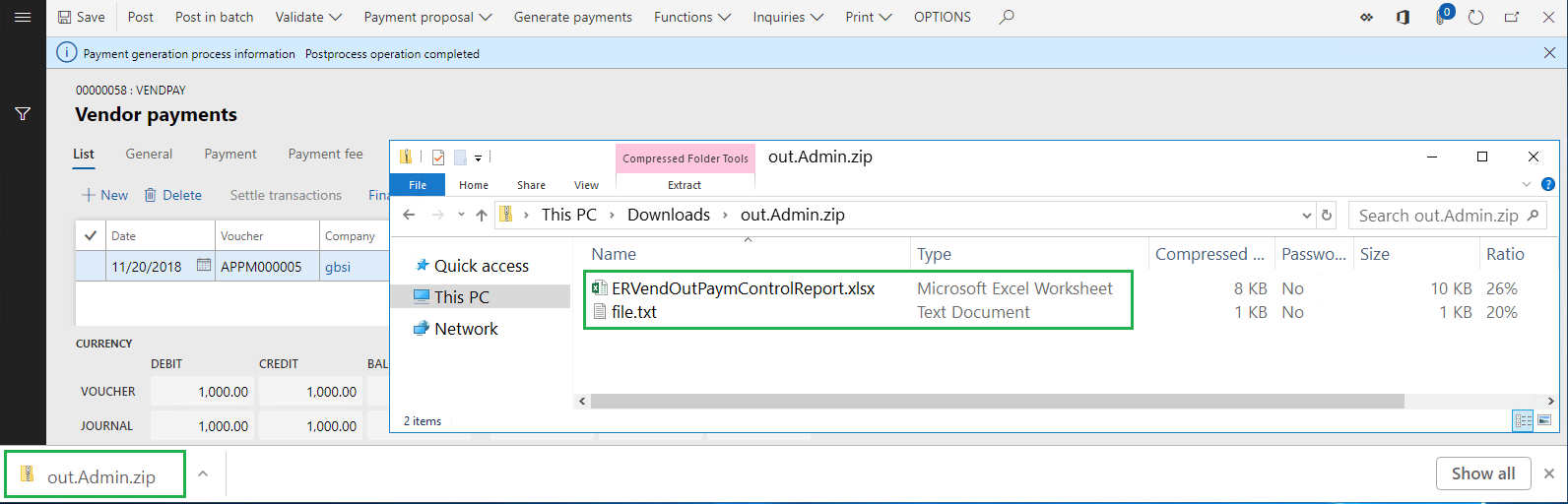Open the search magnifier in action bar
1568x504 pixels.
(x=1006, y=17)
